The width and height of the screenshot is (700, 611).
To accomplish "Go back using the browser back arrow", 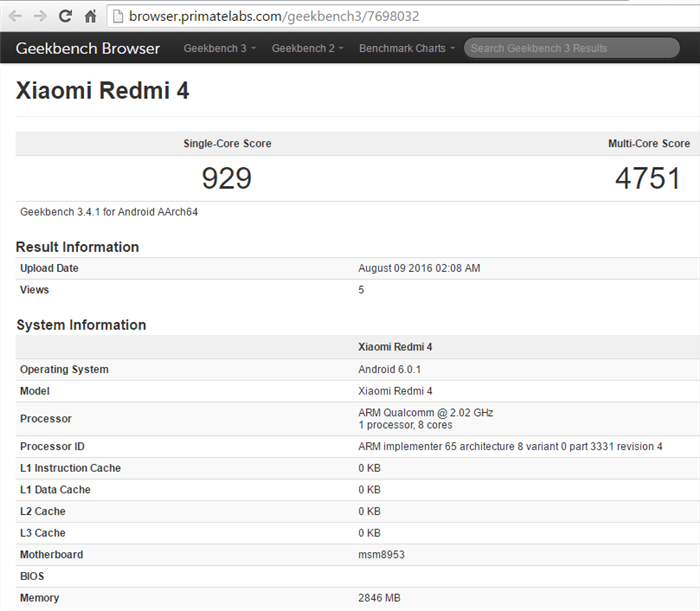I will 15,17.
